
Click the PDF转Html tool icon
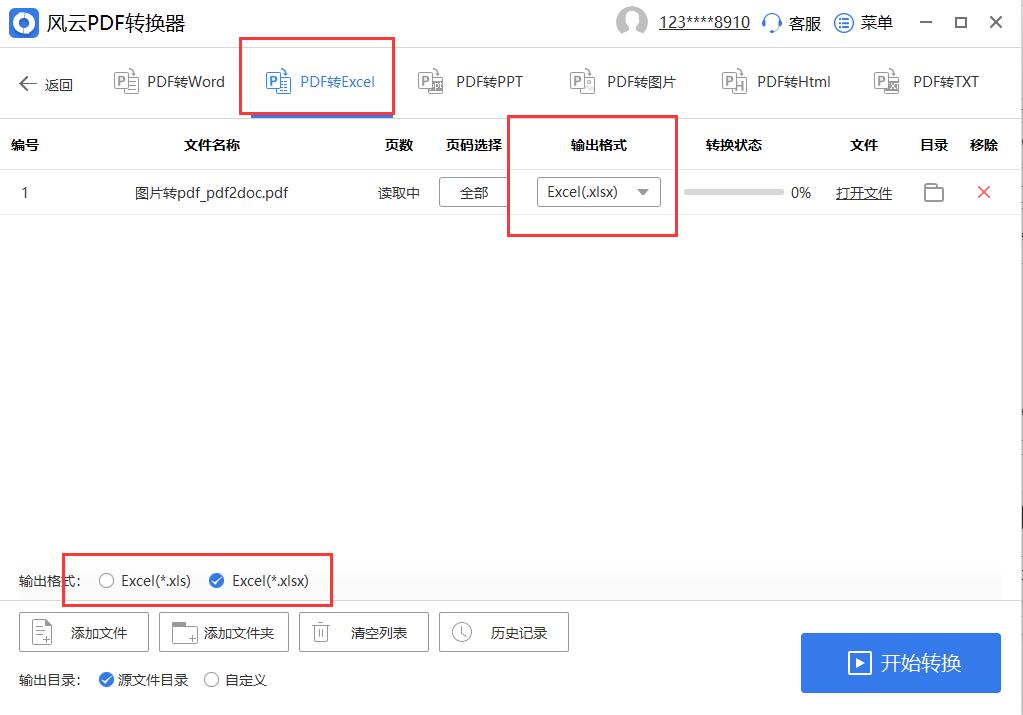(x=733, y=82)
